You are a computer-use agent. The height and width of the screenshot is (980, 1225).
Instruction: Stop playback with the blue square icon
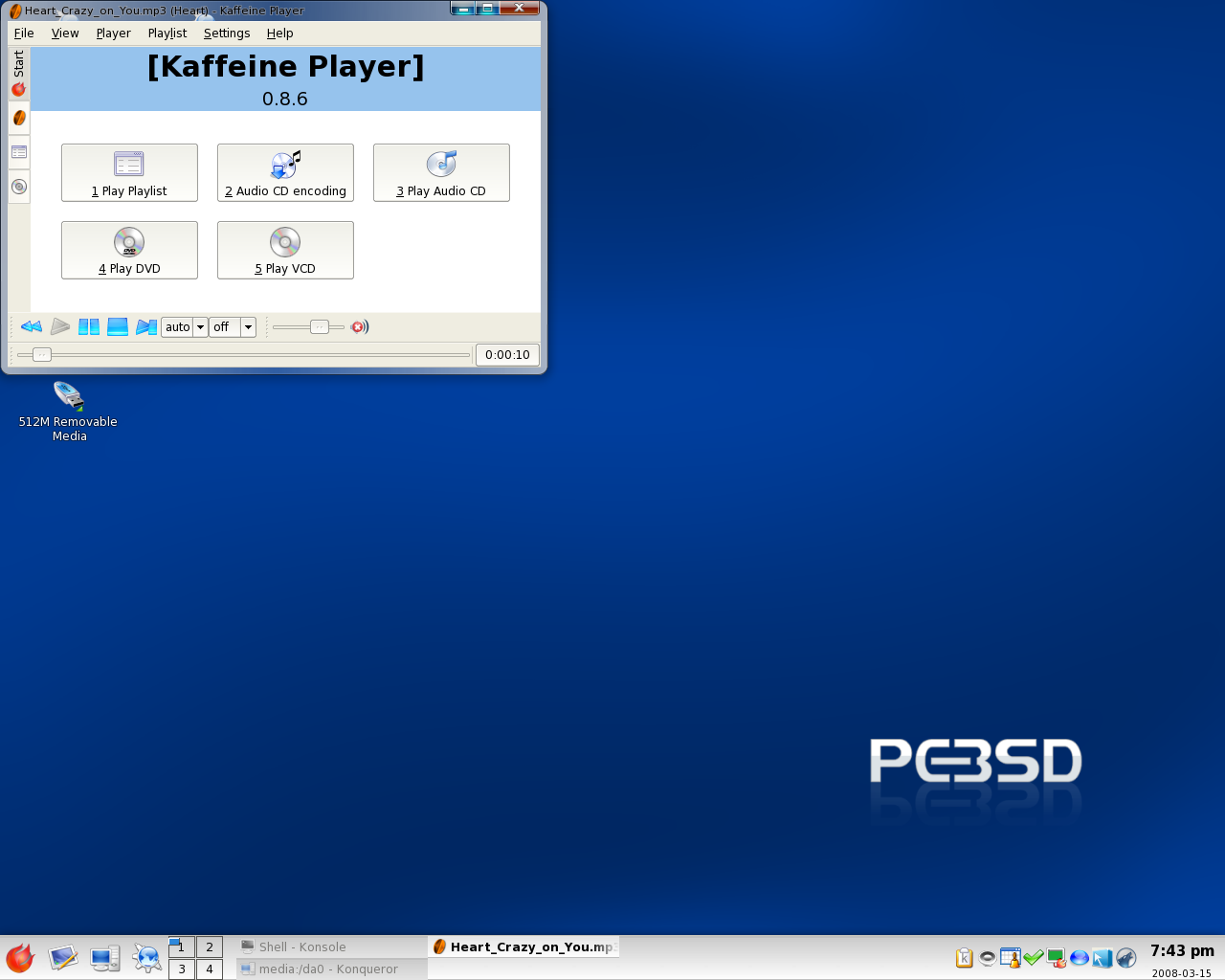point(118,327)
